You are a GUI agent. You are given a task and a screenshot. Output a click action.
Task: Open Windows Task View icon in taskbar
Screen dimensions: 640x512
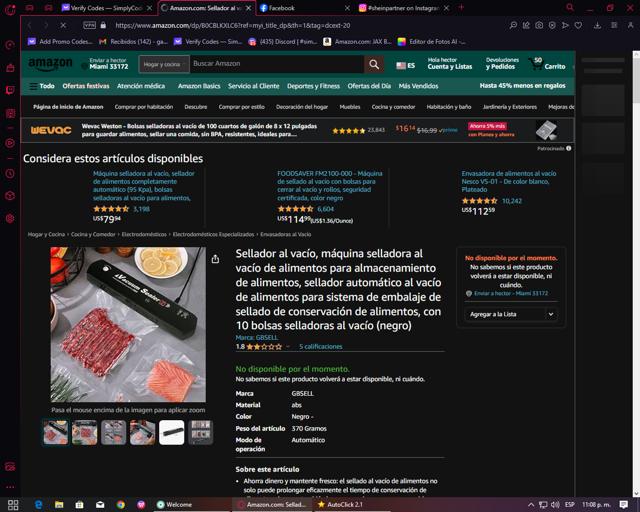pyautogui.click(x=13, y=505)
